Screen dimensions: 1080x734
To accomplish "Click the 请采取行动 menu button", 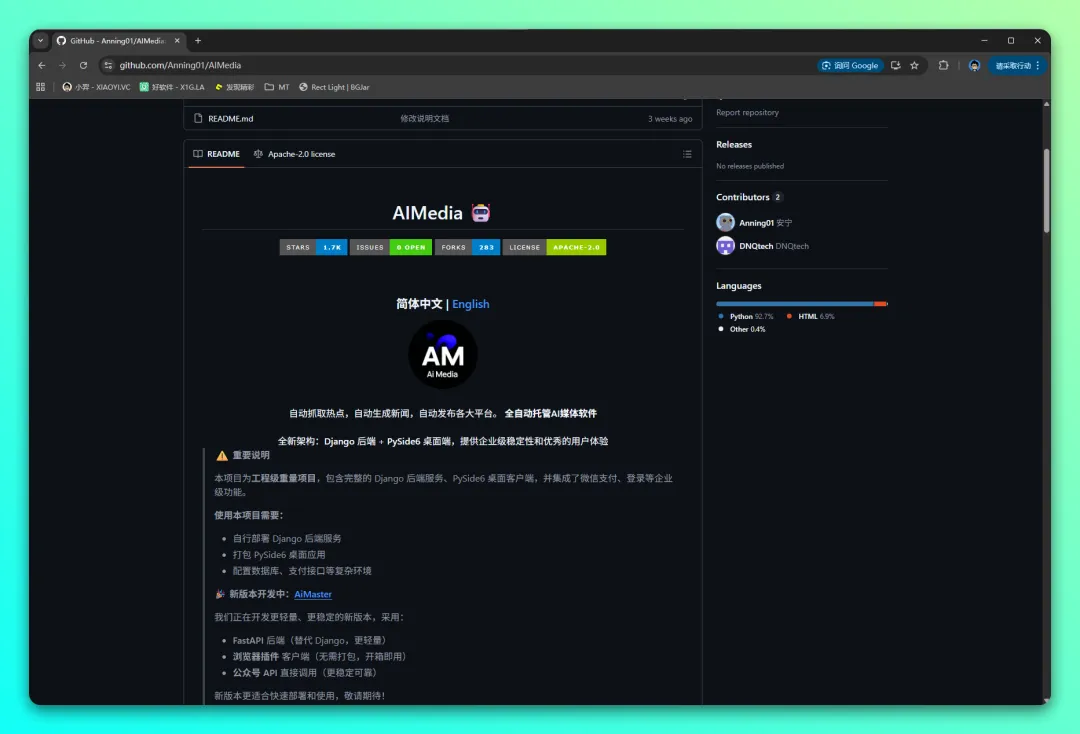I will pyautogui.click(x=1017, y=65).
